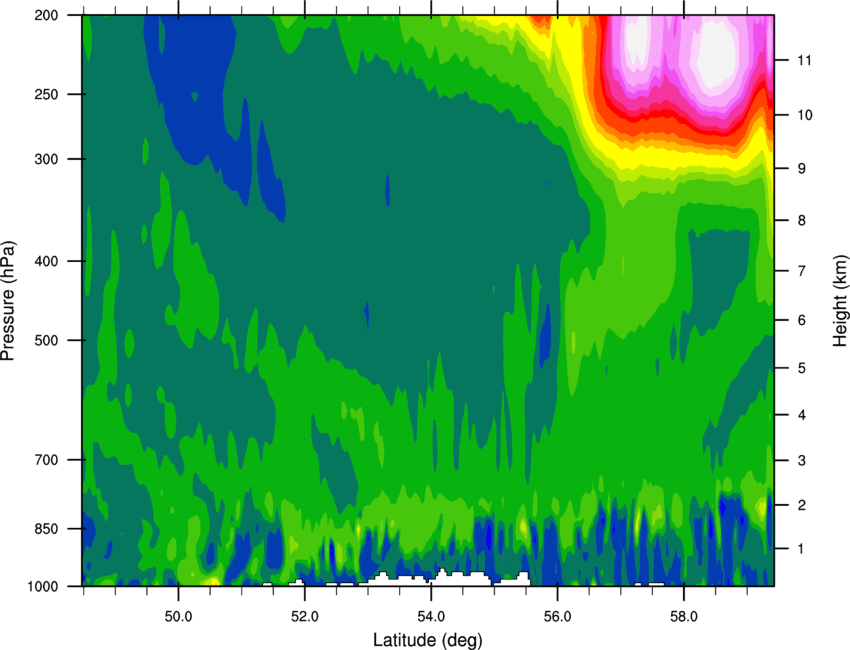The width and height of the screenshot is (850, 650).
Task: Click the 54.0 latitude tick label
Action: tap(431, 617)
